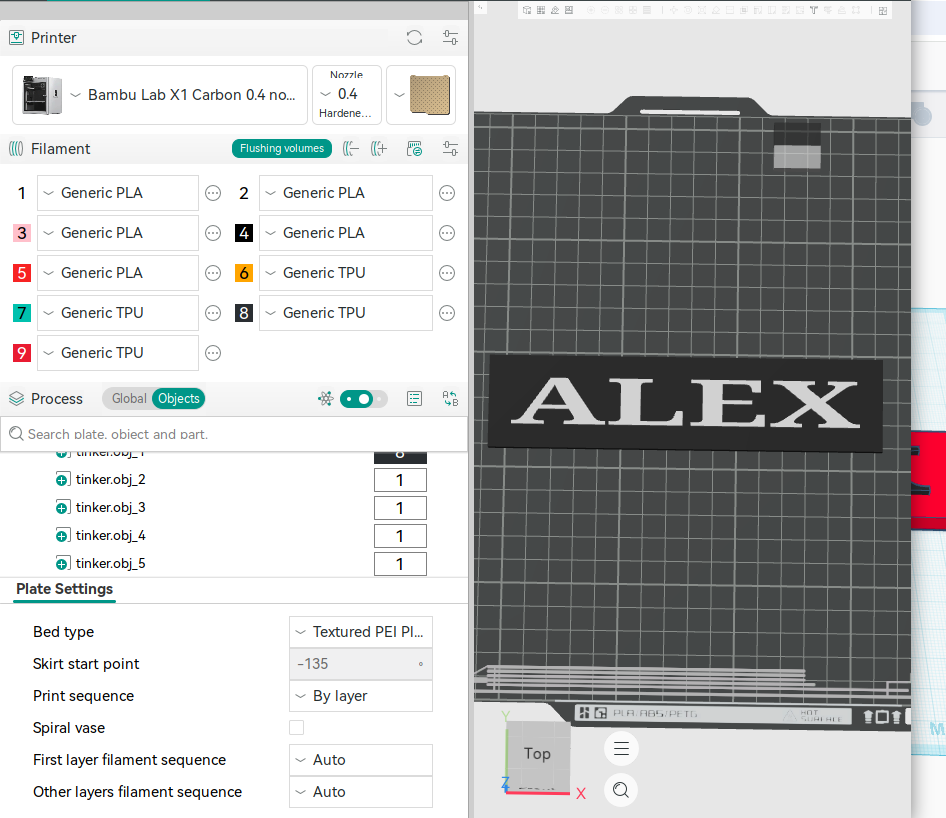Screen dimensions: 946x818
Task: Select the ALEX nameplate model on the plate
Action: tap(685, 403)
